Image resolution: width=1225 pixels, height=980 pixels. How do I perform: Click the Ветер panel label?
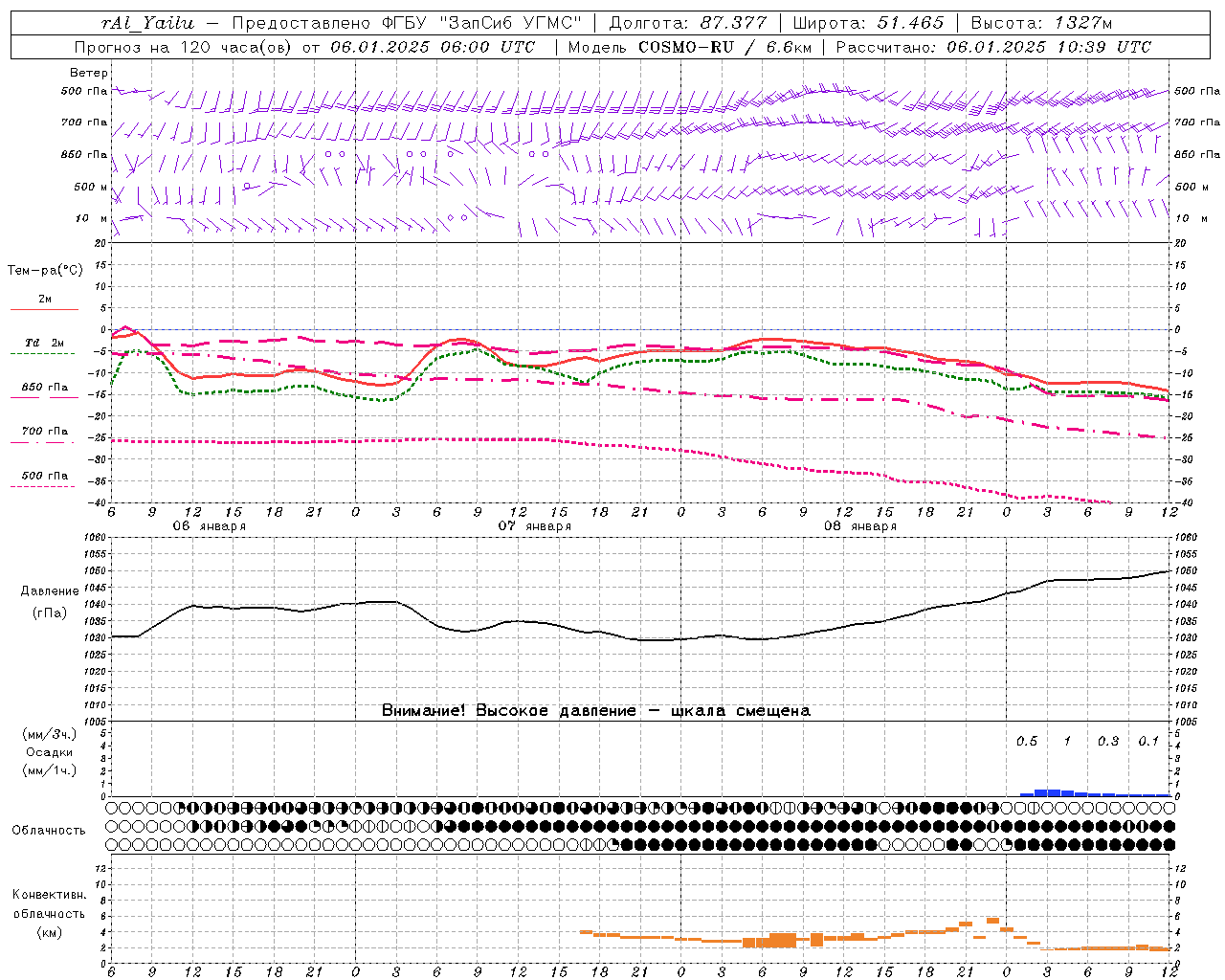coord(89,73)
